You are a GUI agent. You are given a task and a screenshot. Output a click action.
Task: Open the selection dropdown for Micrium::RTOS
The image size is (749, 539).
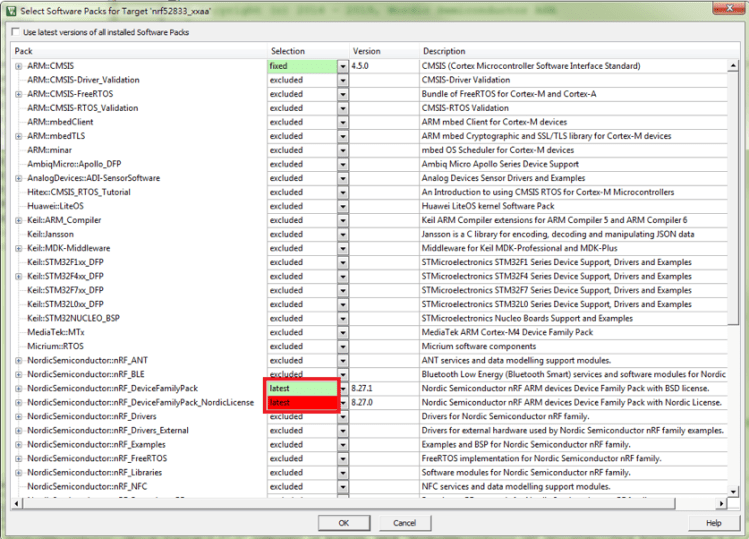[343, 346]
